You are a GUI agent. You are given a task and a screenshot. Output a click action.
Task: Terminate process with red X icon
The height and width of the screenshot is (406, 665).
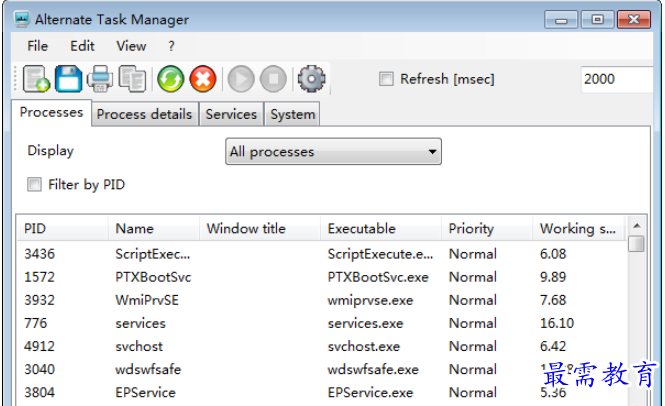[x=203, y=79]
